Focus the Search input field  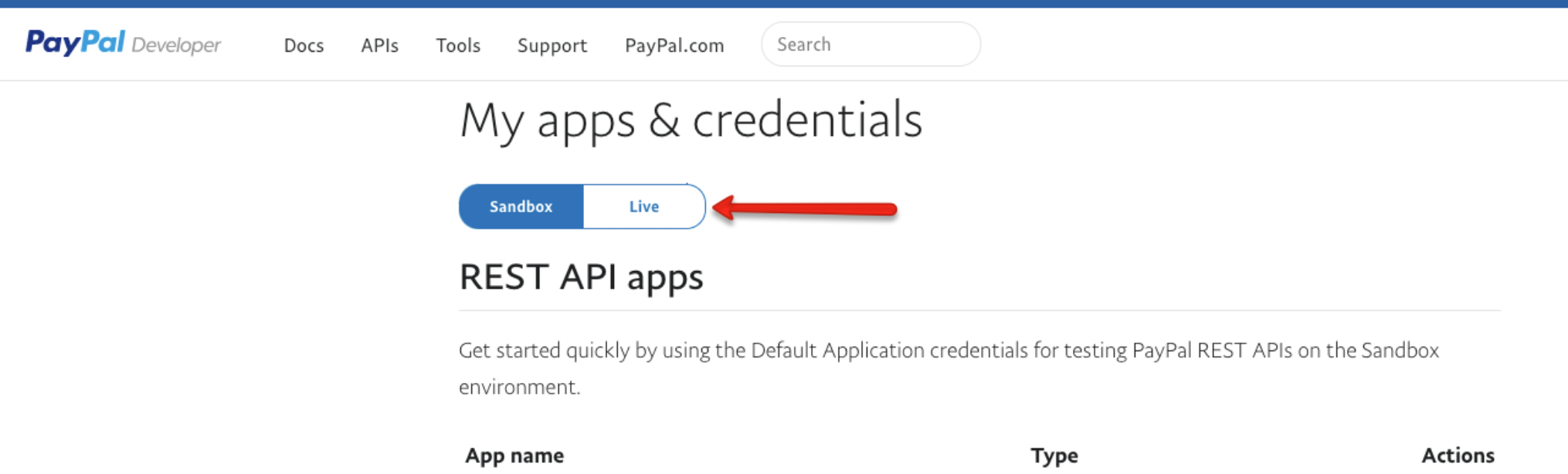[871, 44]
